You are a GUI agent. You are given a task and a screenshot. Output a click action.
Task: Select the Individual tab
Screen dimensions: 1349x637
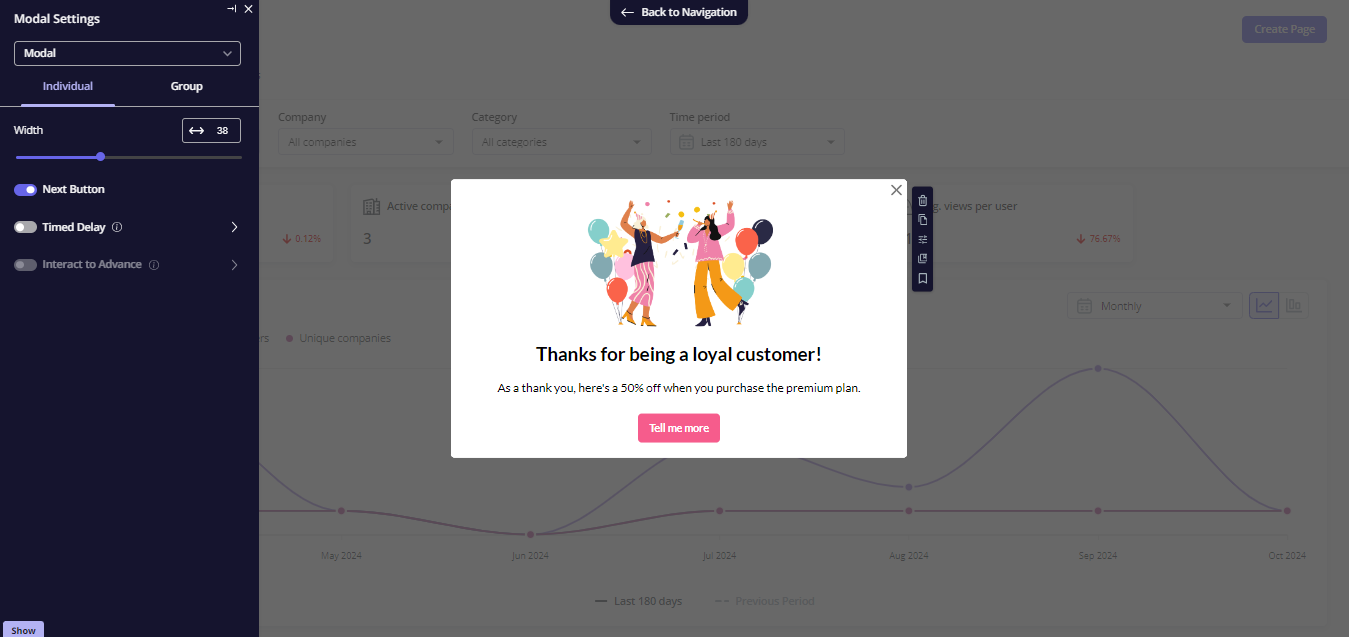click(x=68, y=86)
